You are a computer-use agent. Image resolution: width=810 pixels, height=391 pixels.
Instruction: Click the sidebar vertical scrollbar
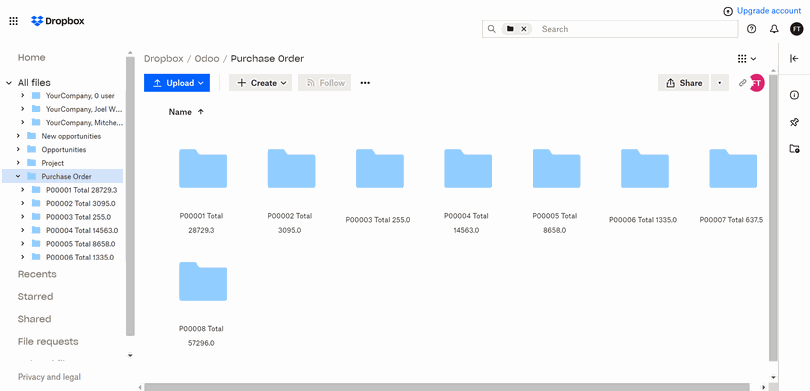(130, 196)
